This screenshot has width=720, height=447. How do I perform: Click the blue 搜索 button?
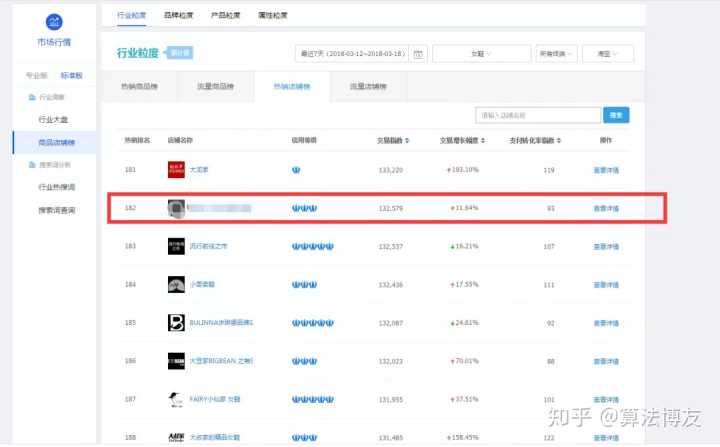(x=617, y=115)
